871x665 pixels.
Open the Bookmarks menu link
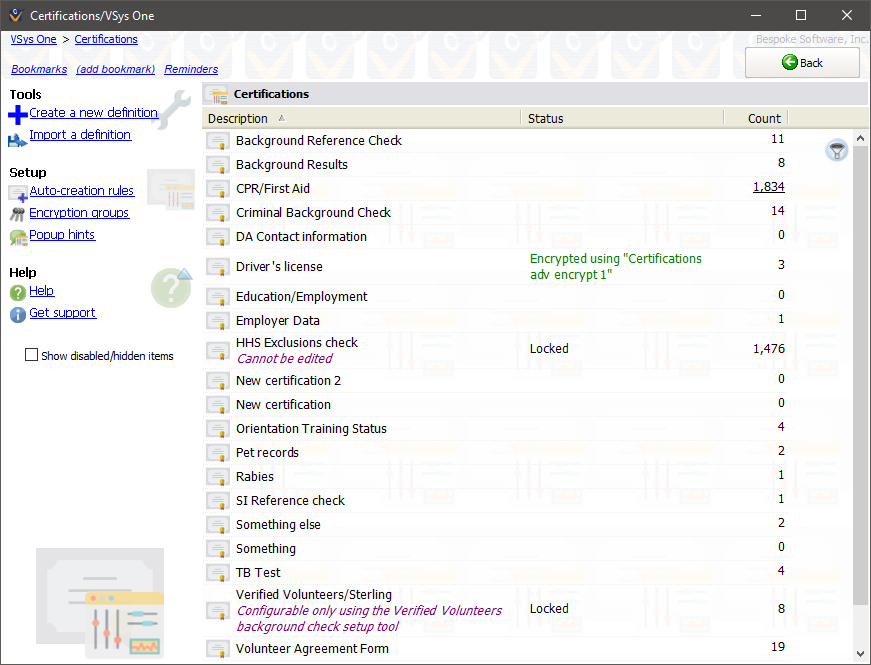click(x=39, y=69)
